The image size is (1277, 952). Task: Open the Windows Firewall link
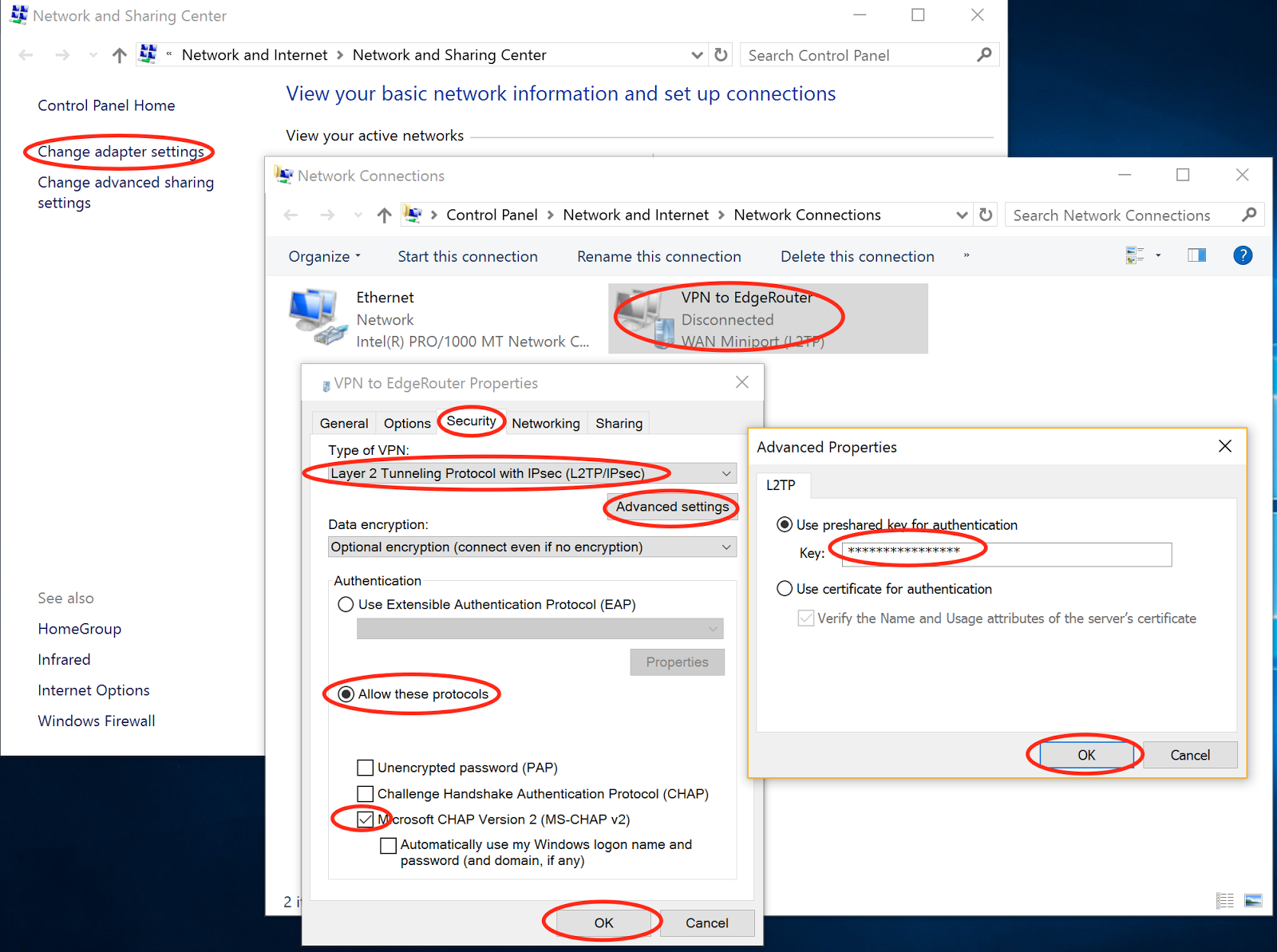[97, 721]
